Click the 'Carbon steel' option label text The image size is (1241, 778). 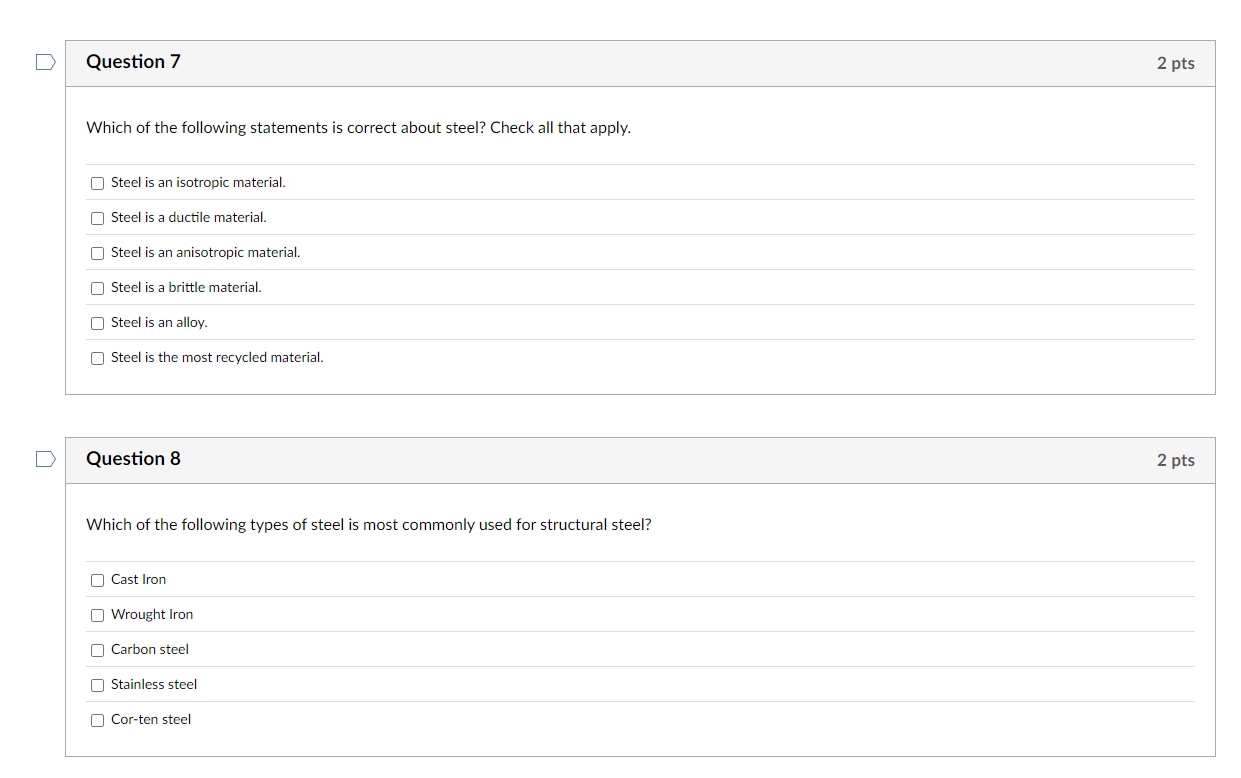coord(149,649)
